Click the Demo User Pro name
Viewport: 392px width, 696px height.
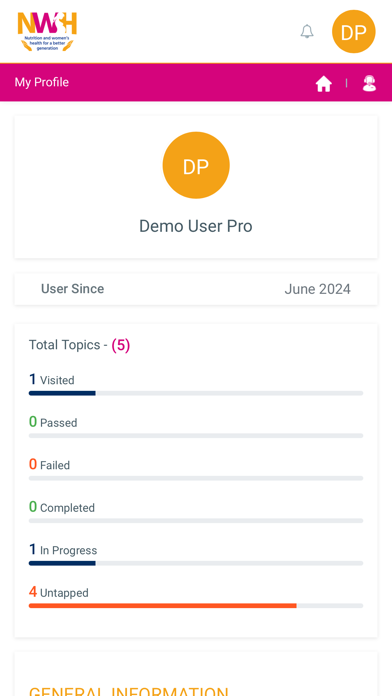196,226
